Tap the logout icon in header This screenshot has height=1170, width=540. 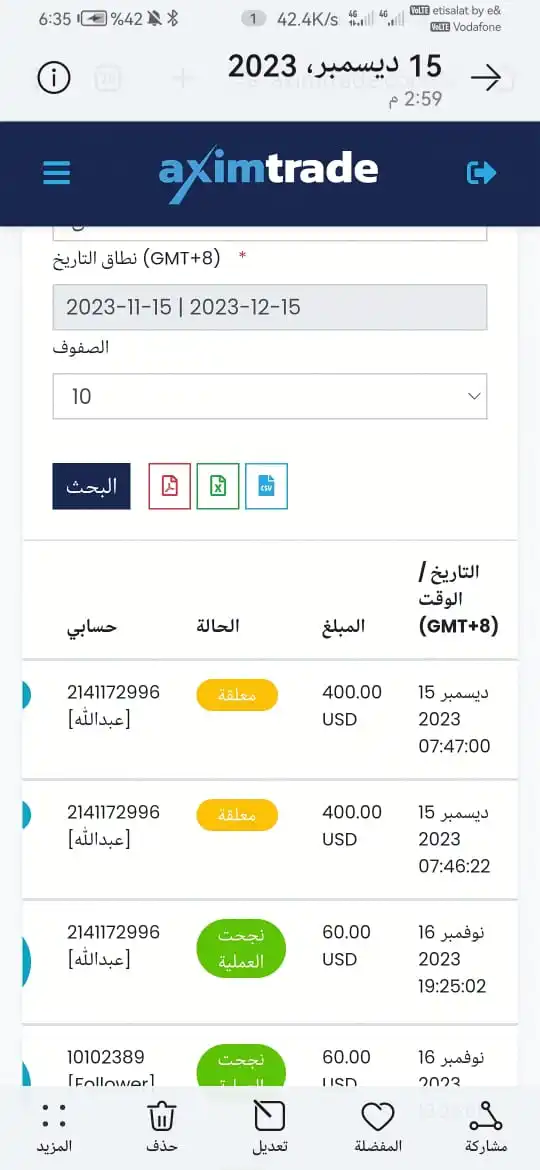click(x=481, y=173)
